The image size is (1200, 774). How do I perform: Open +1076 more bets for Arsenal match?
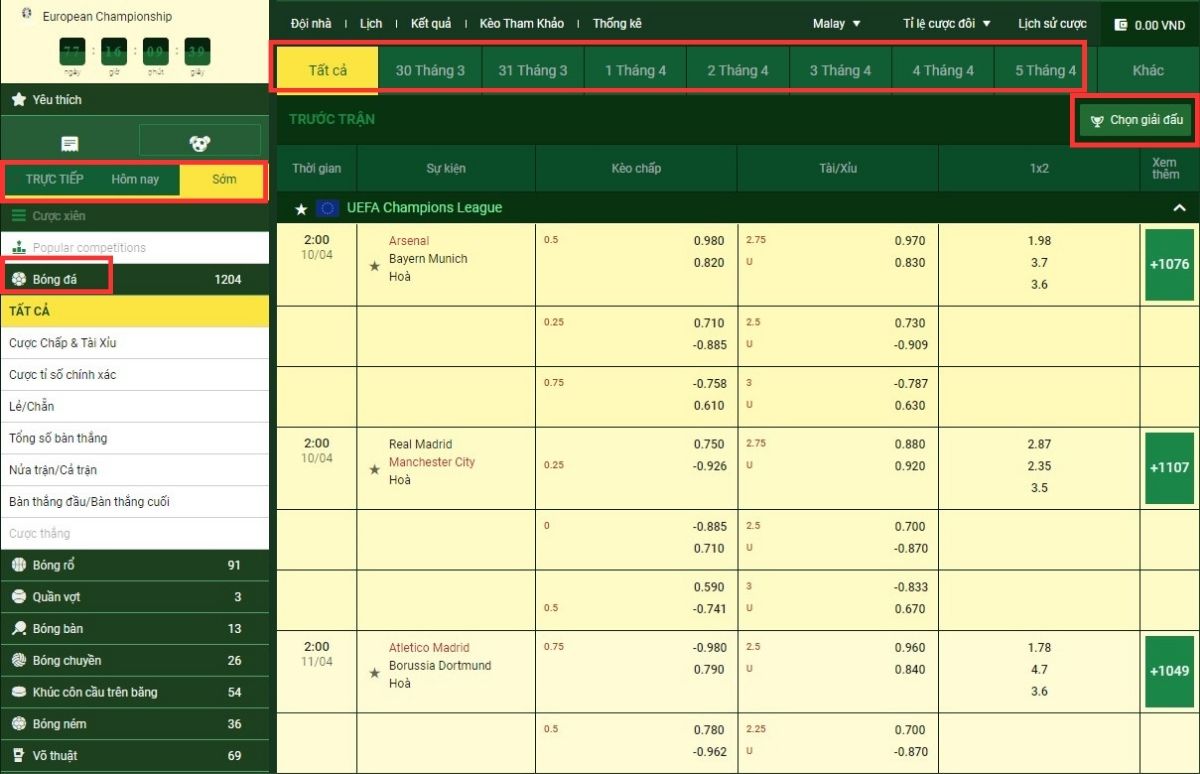[1169, 265]
